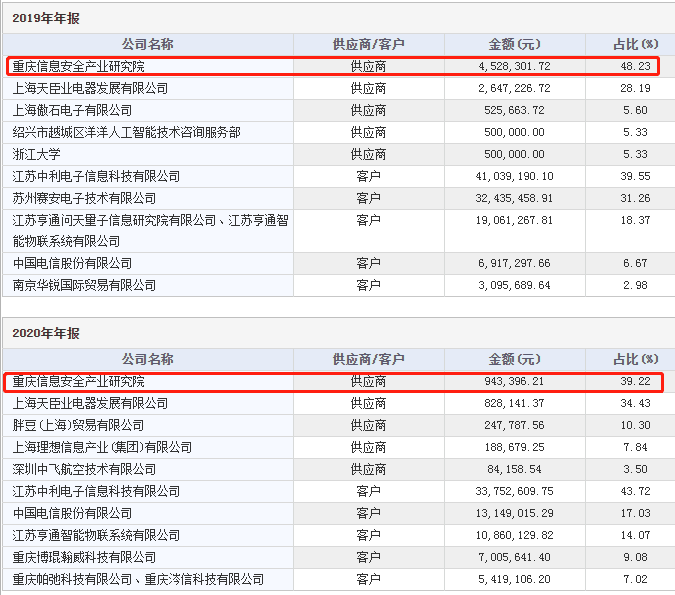Click the 48.23 percentage cell
This screenshot has width=675, height=595.
coord(636,67)
